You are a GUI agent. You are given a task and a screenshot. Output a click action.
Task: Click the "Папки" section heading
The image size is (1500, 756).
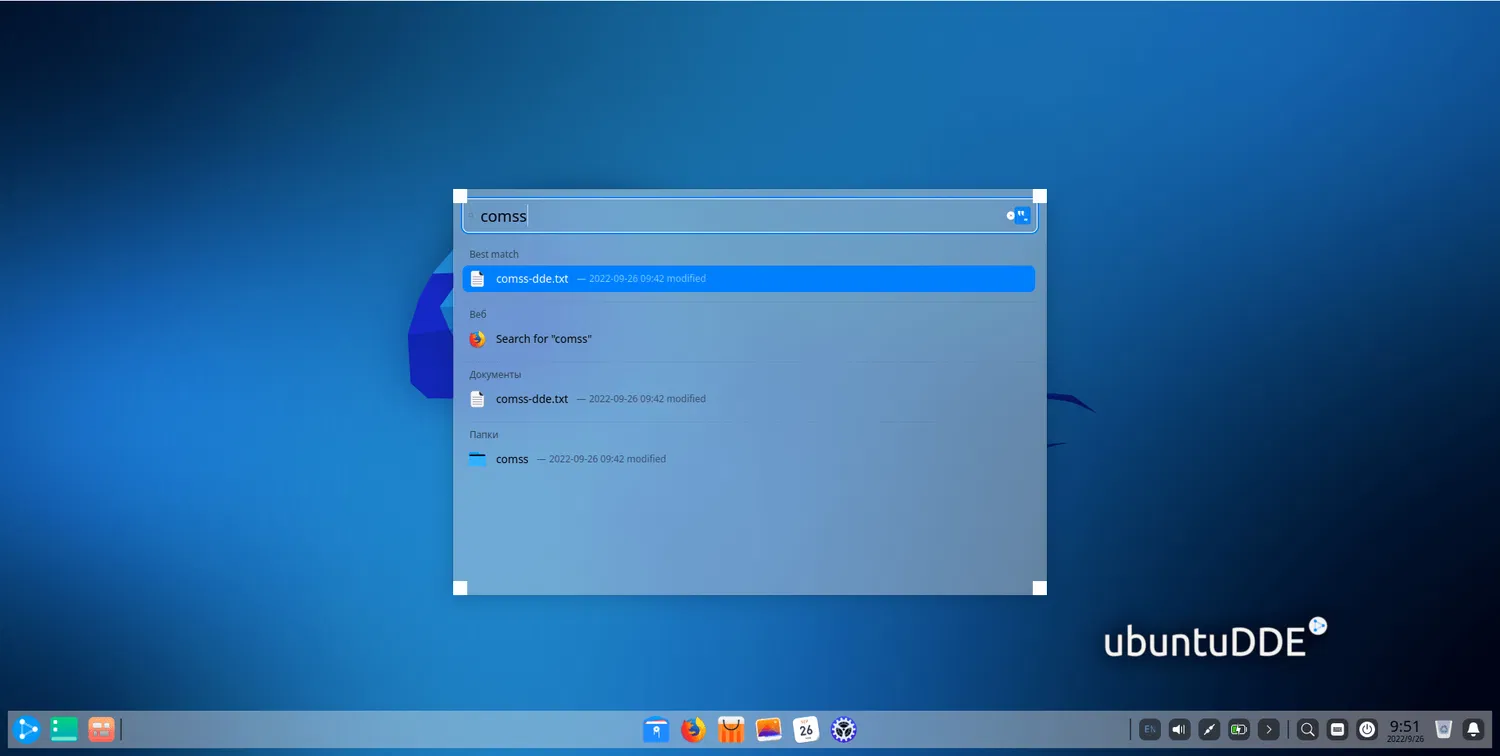(484, 434)
